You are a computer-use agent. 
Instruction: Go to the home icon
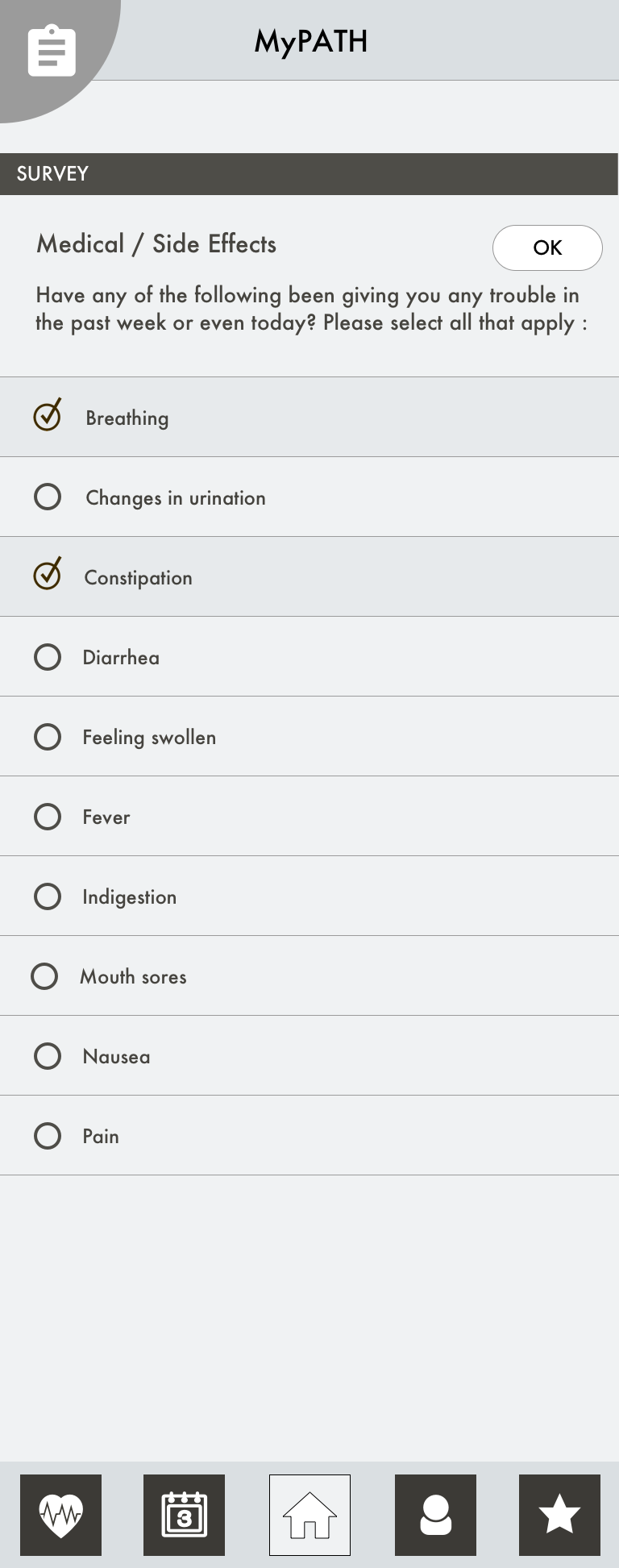pyautogui.click(x=309, y=1515)
